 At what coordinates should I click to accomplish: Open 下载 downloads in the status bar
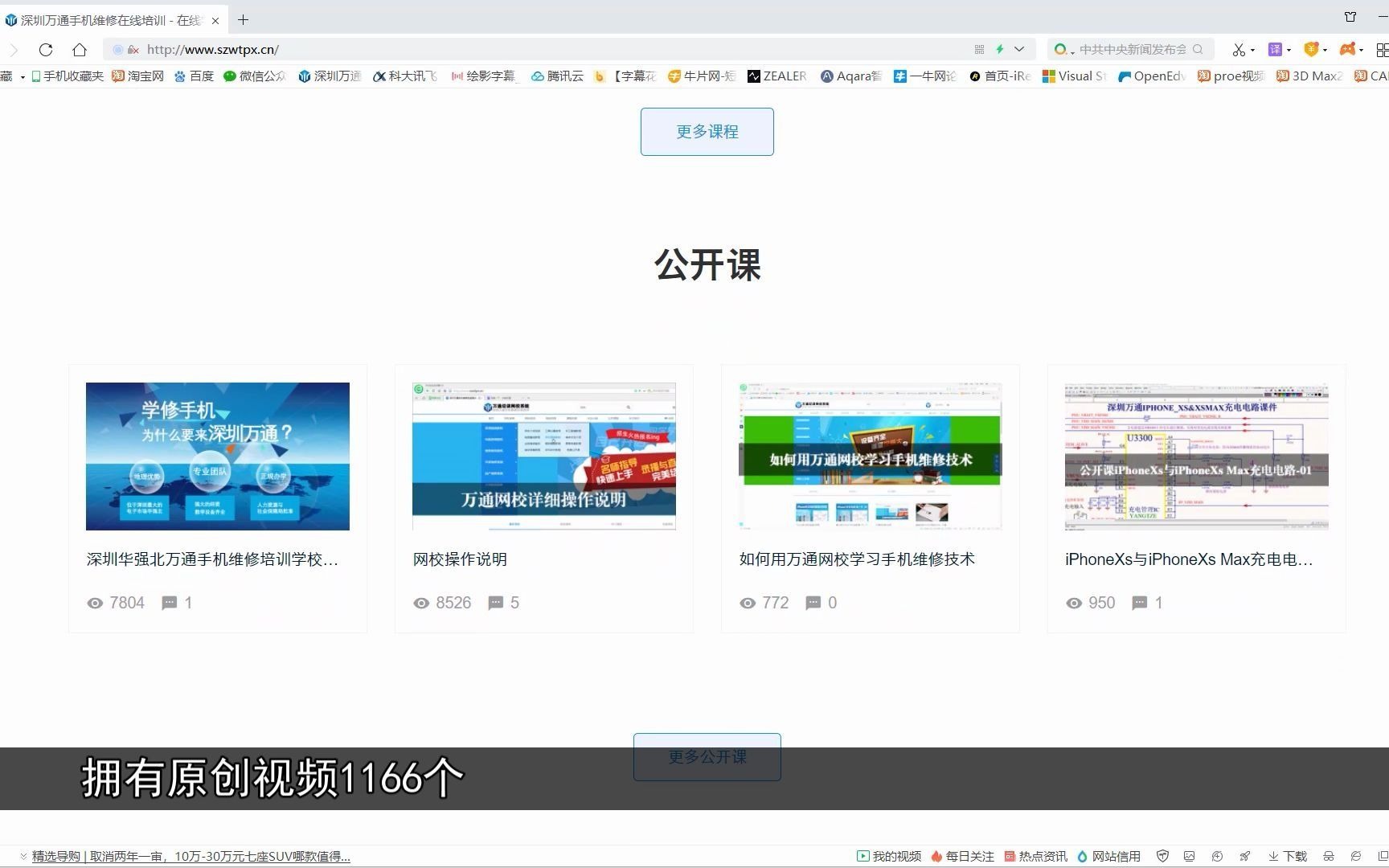tap(1288, 857)
